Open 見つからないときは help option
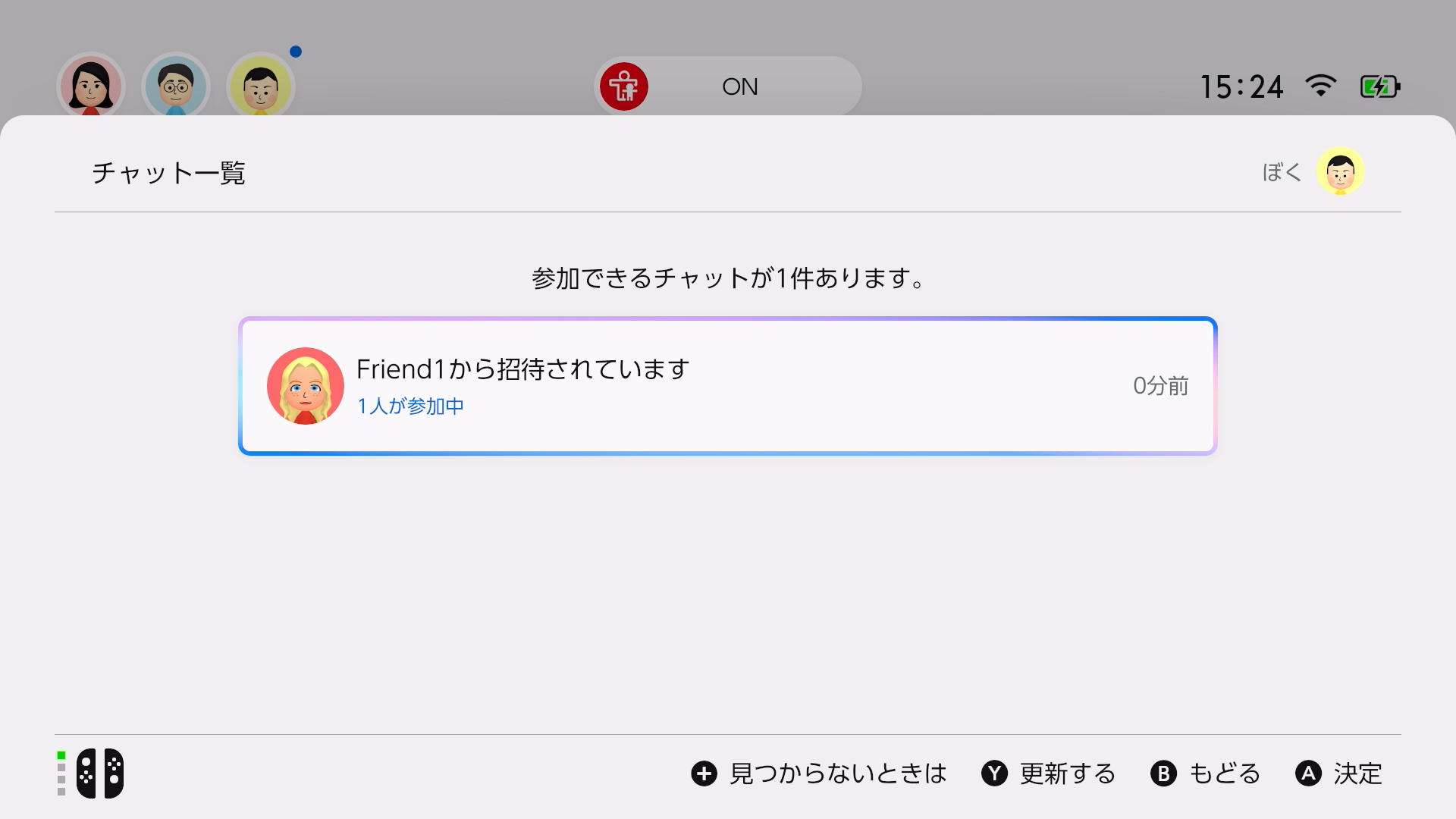This screenshot has width=1456, height=819. (x=838, y=773)
